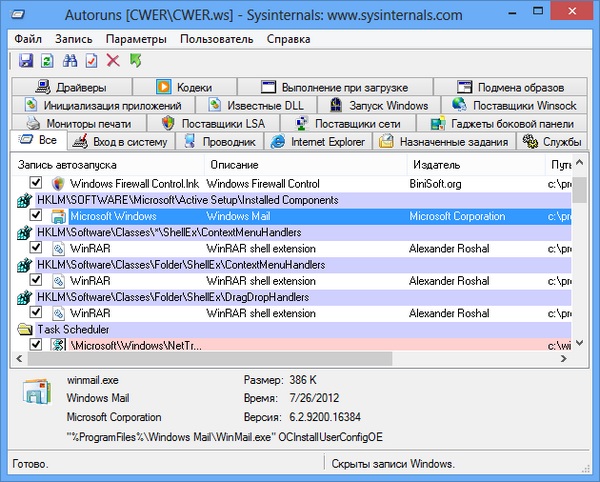Click the green Jump to entry arrow icon
Image resolution: width=600 pixels, height=482 pixels.
135,61
